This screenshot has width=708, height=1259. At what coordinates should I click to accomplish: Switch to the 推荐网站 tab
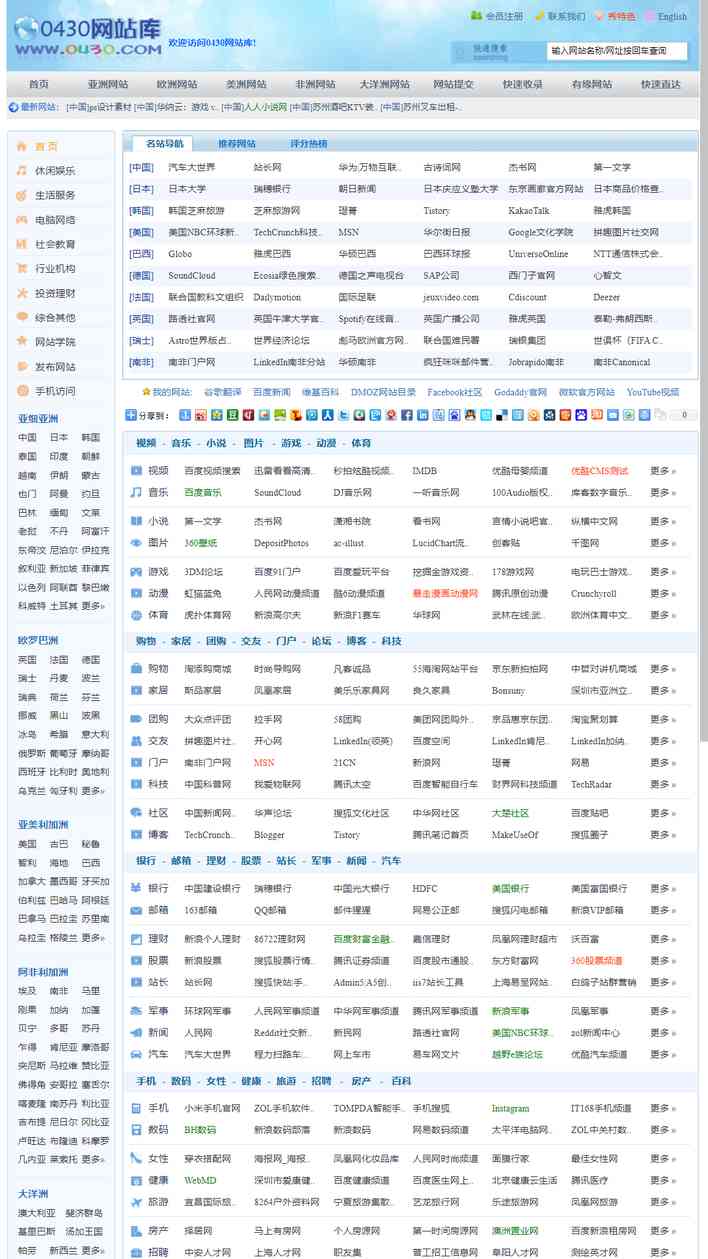(237, 144)
